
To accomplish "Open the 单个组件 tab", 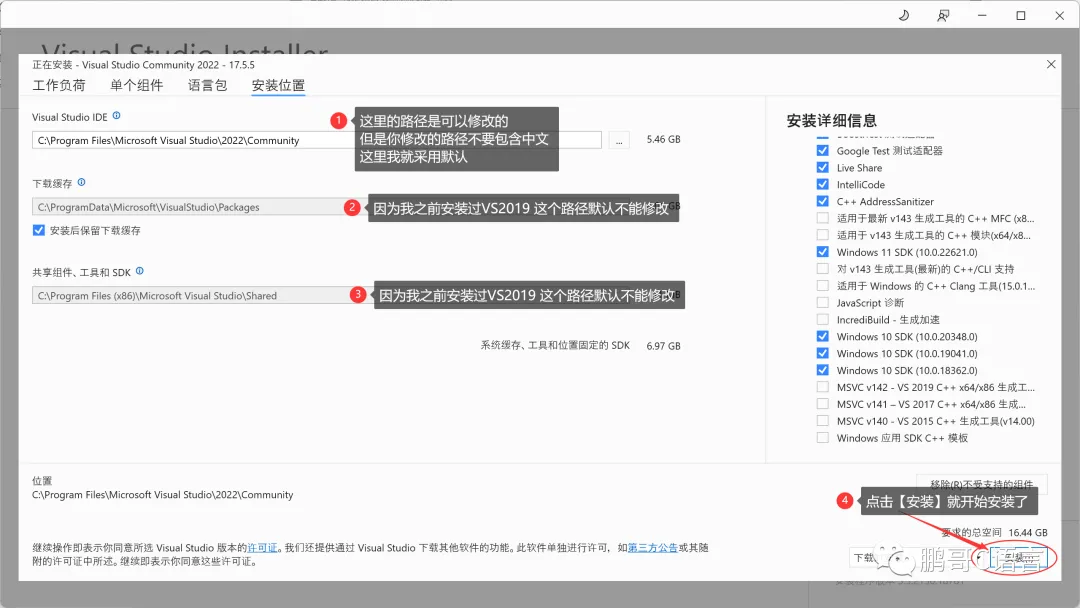I will coord(136,85).
